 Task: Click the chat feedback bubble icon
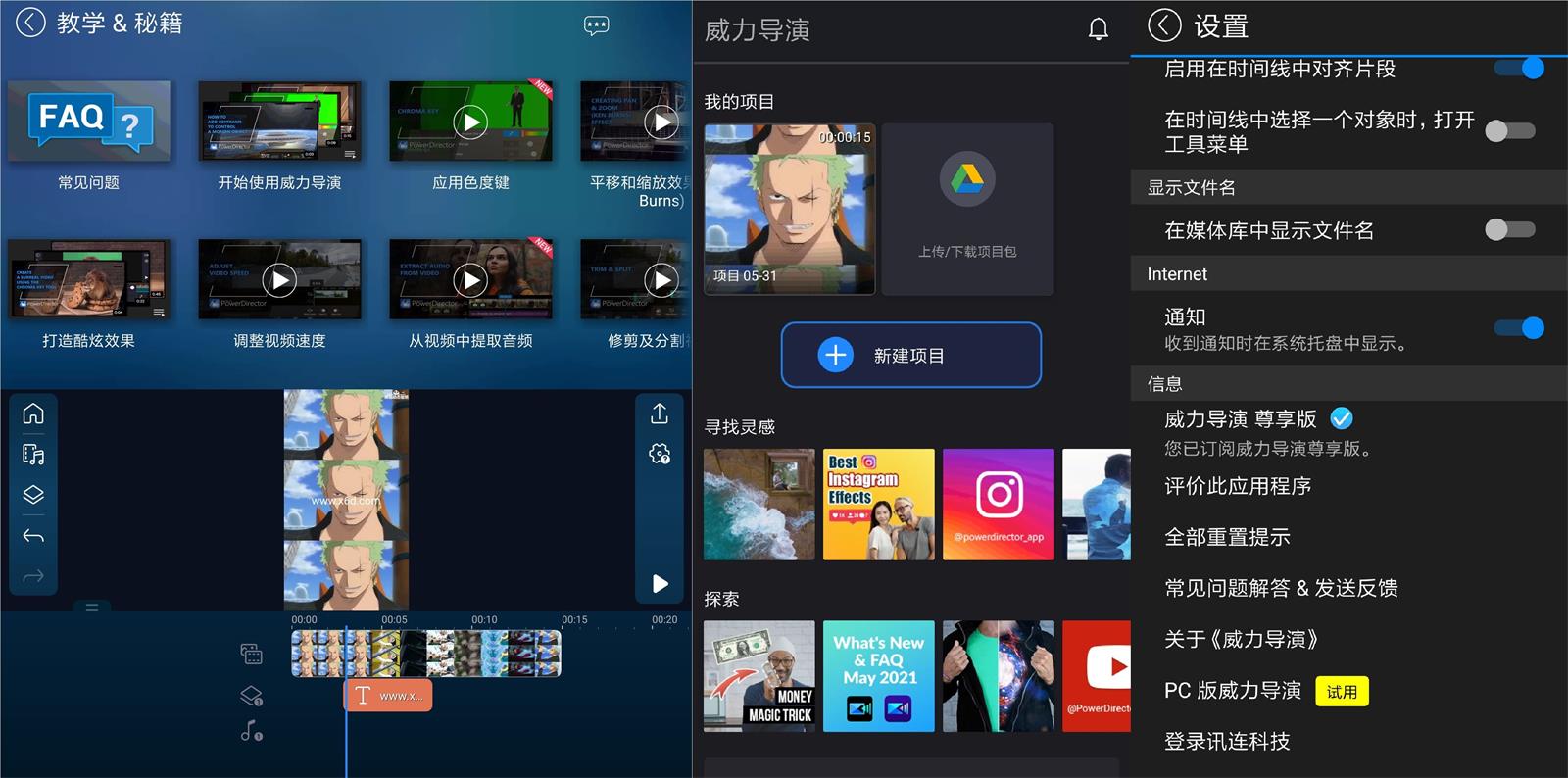596,25
